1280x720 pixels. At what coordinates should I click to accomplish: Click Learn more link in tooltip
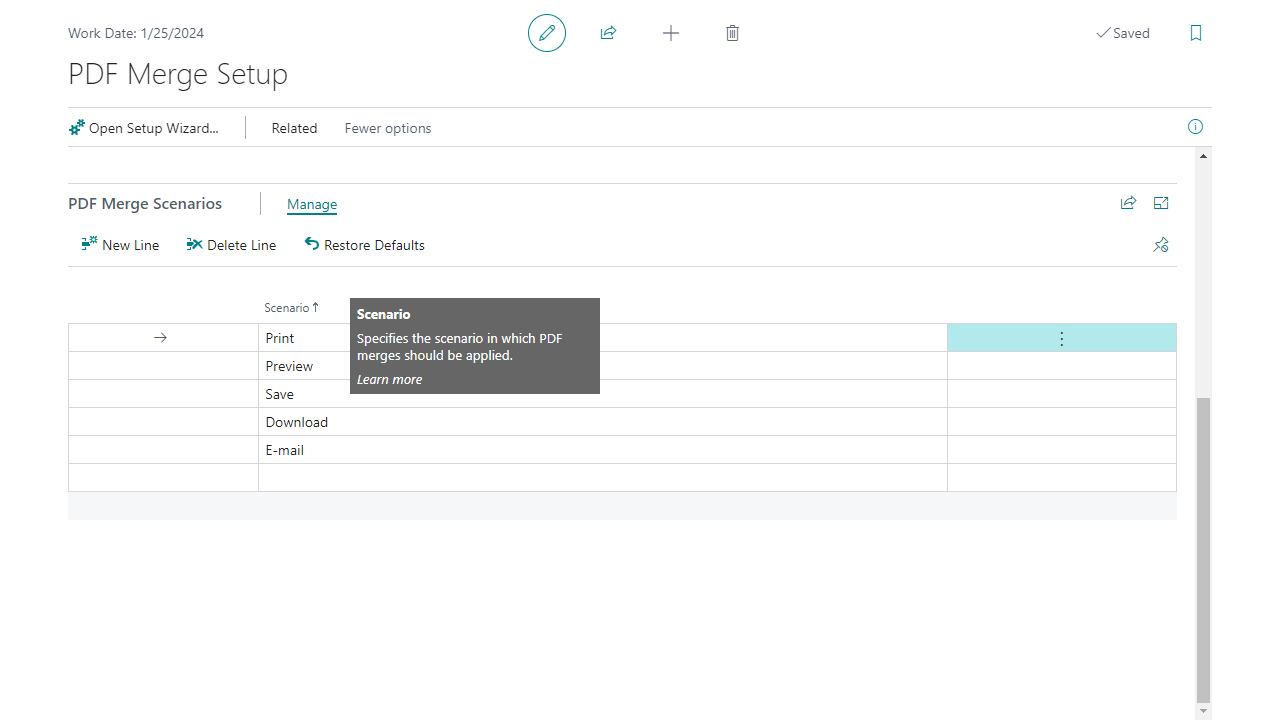coord(389,380)
